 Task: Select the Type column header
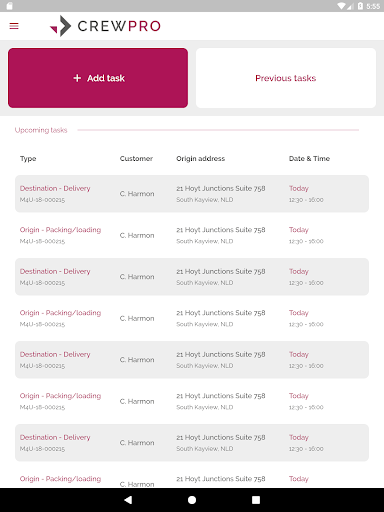click(28, 159)
